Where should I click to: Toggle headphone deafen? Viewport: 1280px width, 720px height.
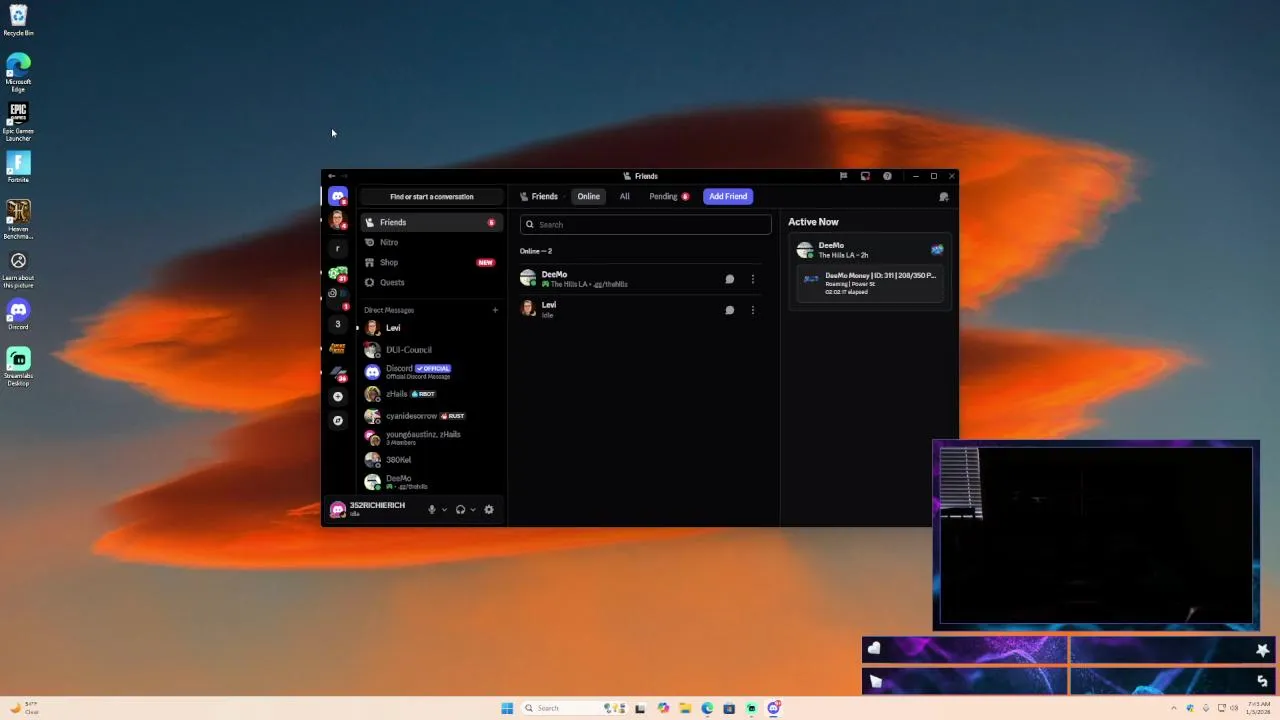460,510
